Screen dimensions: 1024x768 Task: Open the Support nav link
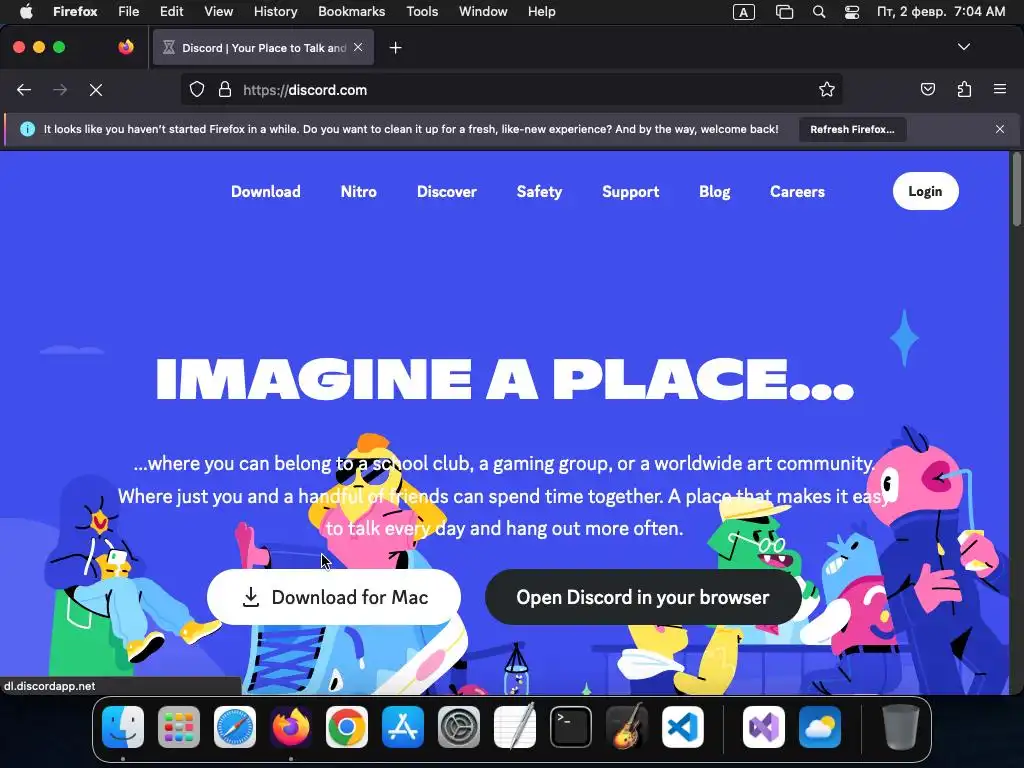click(631, 191)
